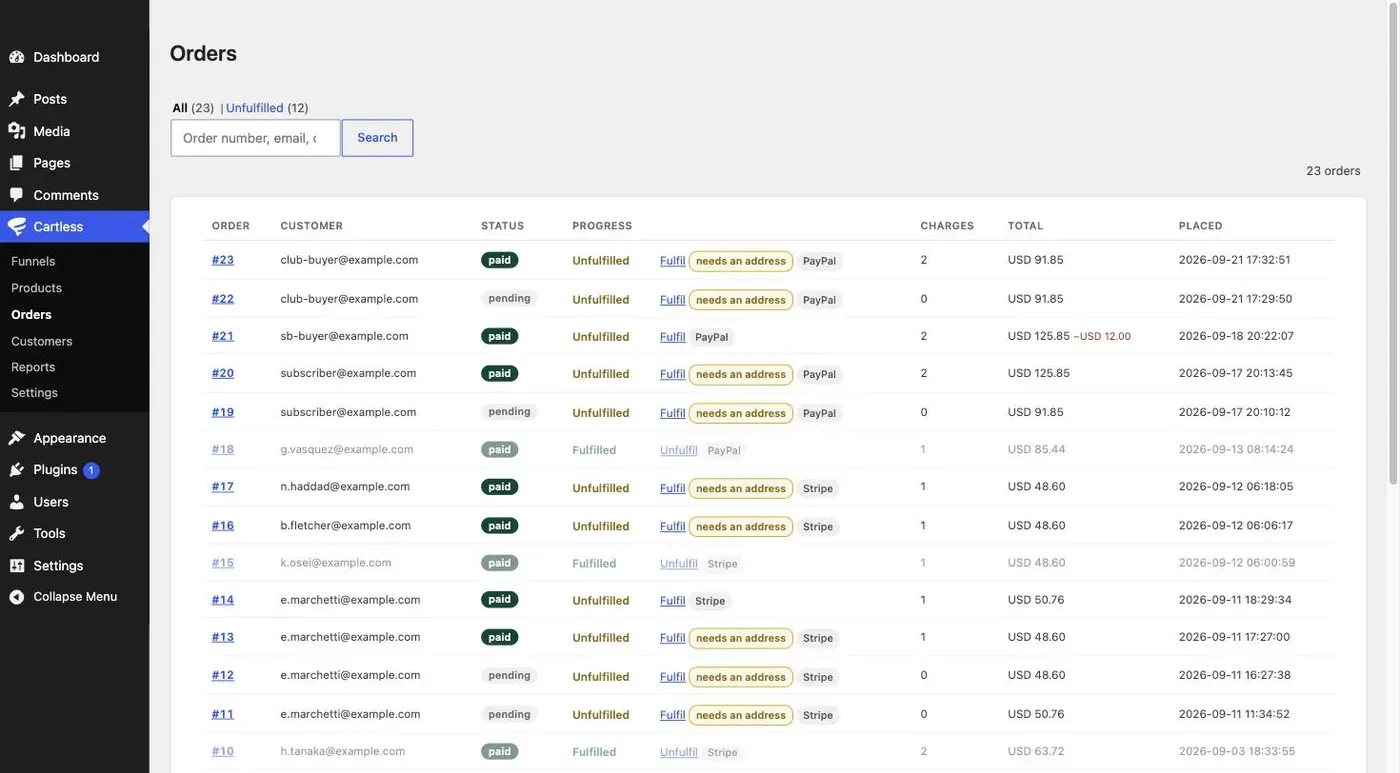This screenshot has height=773, width=1400.
Task: Click the Plugins plug icon
Action: pos(16,470)
